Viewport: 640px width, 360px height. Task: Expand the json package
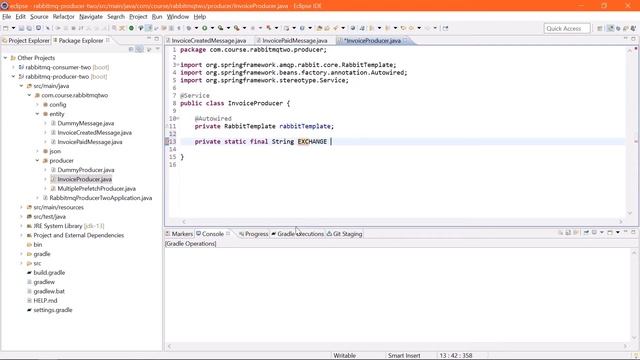click(x=38, y=151)
